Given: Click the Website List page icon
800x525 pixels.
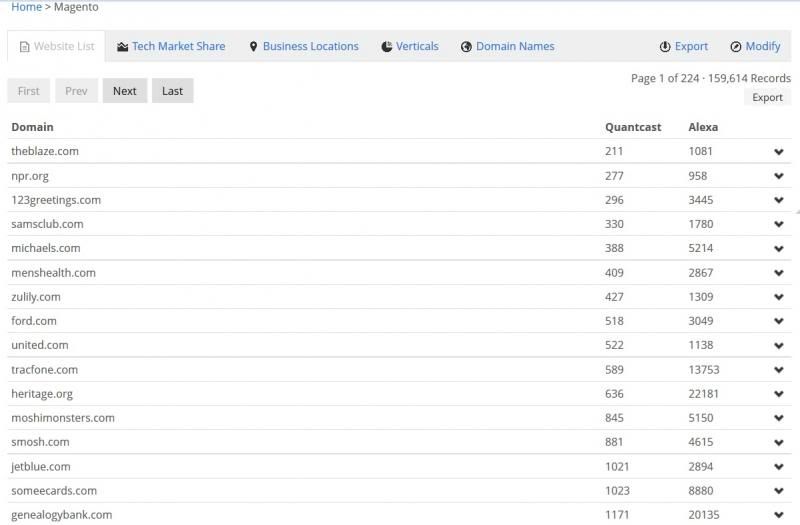Looking at the screenshot, I should 24,47.
